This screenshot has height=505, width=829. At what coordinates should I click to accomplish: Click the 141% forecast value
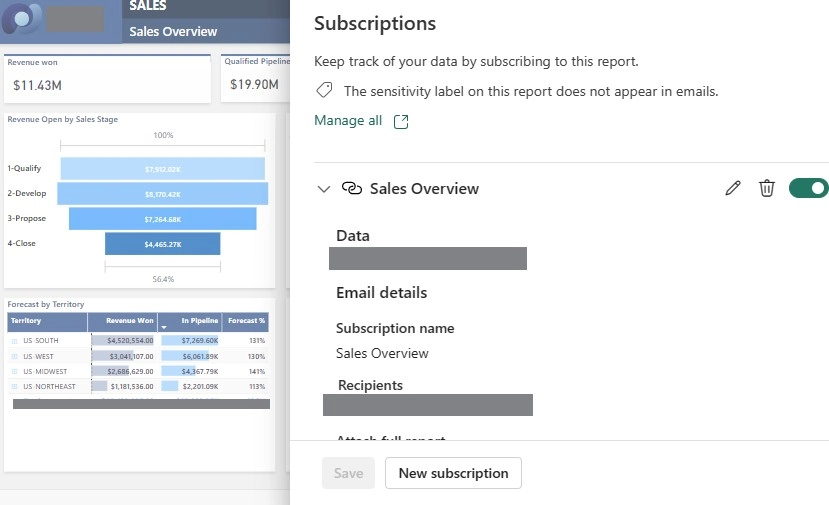[257, 372]
